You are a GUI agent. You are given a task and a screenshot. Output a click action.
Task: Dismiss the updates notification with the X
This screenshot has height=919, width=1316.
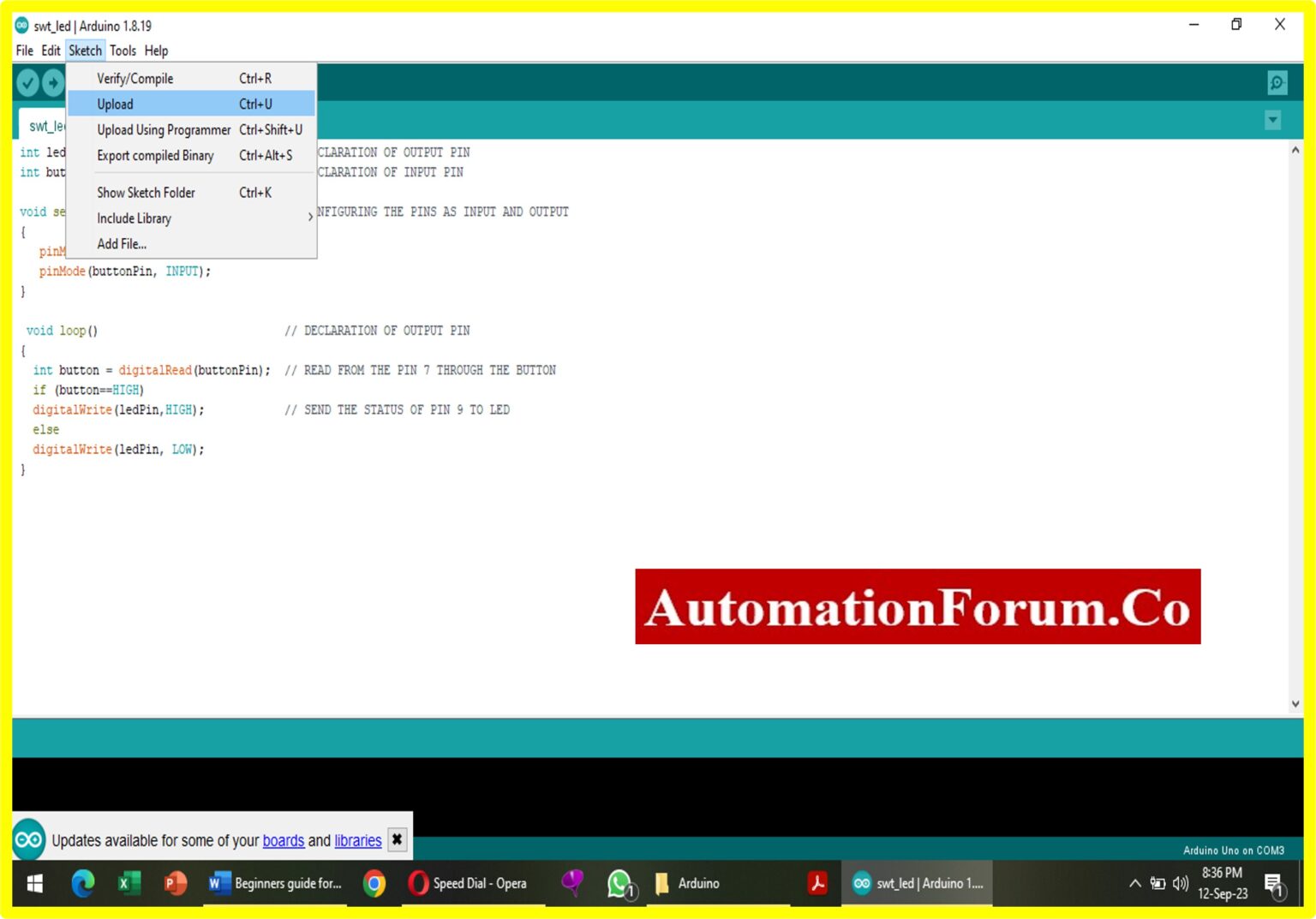[397, 840]
